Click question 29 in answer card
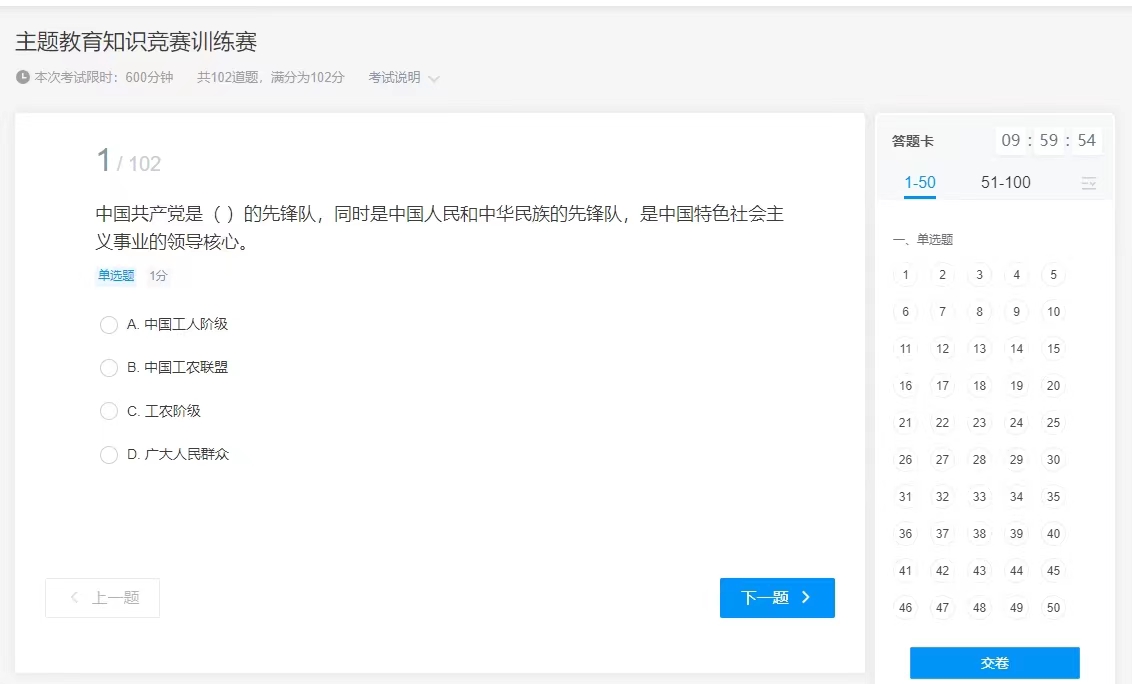The image size is (1132, 684). pyautogui.click(x=1016, y=459)
